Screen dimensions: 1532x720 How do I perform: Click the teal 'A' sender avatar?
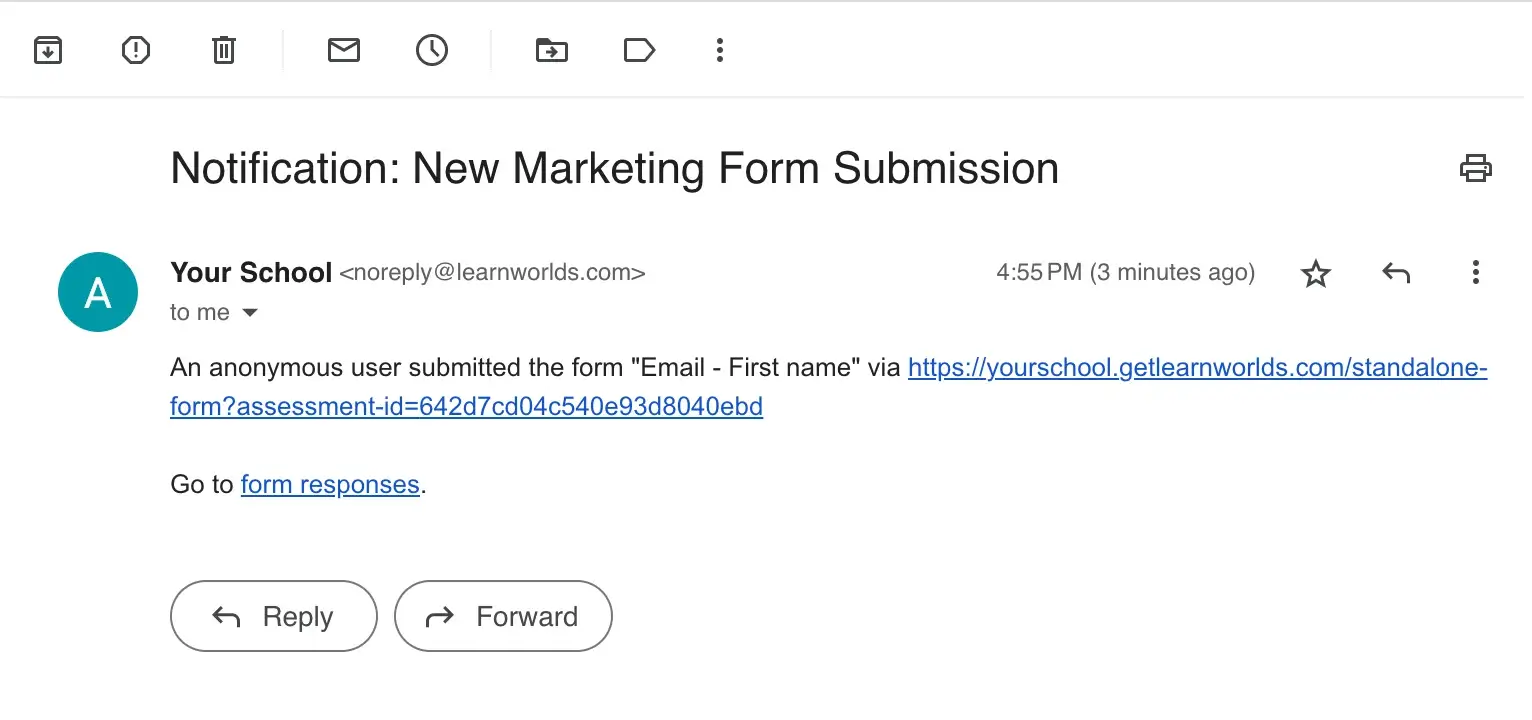98,292
